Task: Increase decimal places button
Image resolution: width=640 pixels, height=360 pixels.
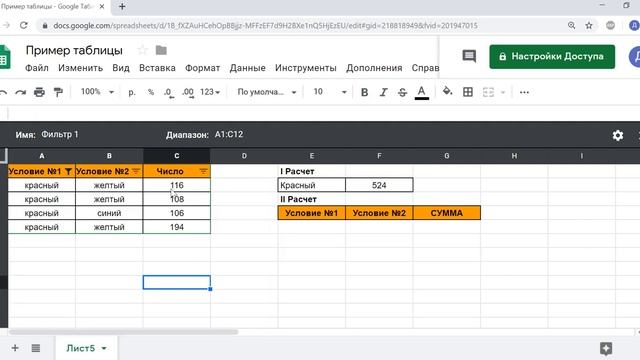Action: (188, 93)
